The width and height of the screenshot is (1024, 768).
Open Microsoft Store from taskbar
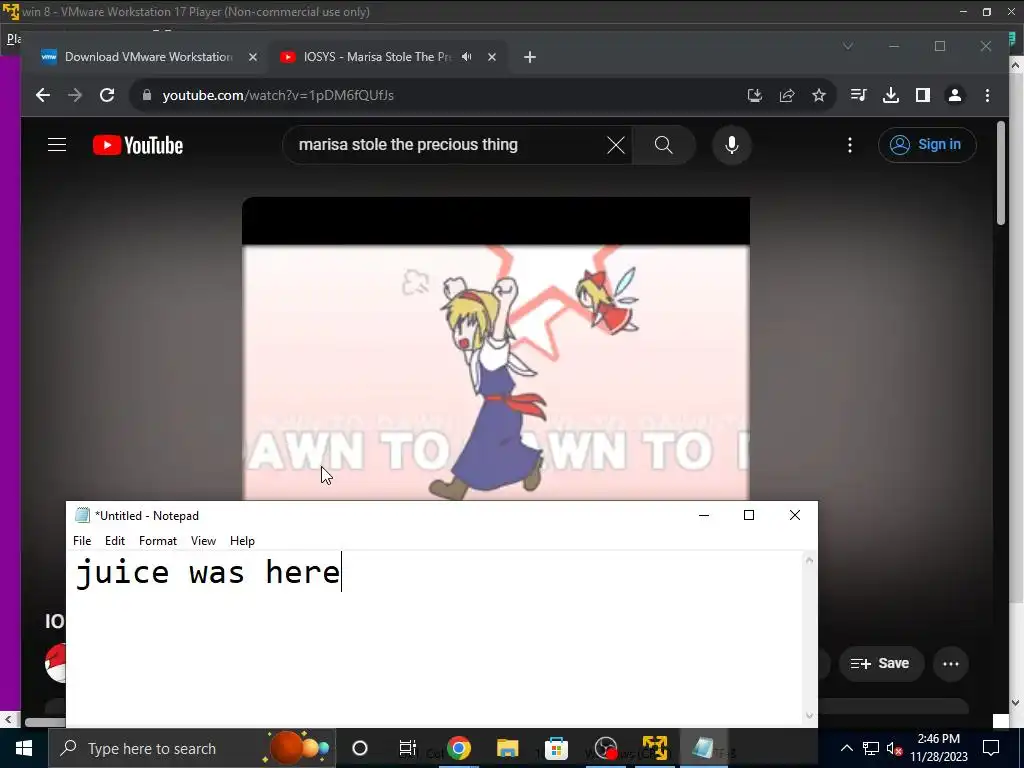pyautogui.click(x=556, y=748)
